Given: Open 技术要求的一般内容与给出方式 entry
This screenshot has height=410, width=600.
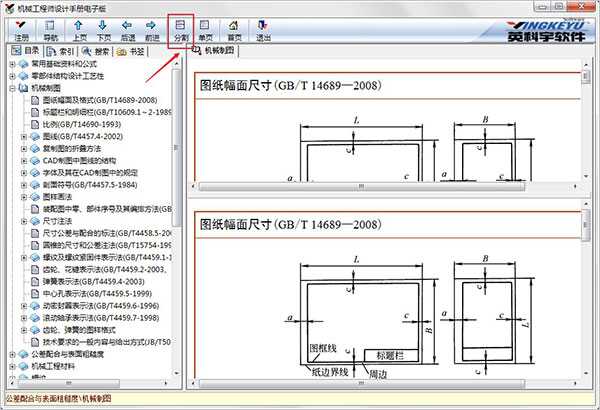Looking at the screenshot, I should (106, 342).
